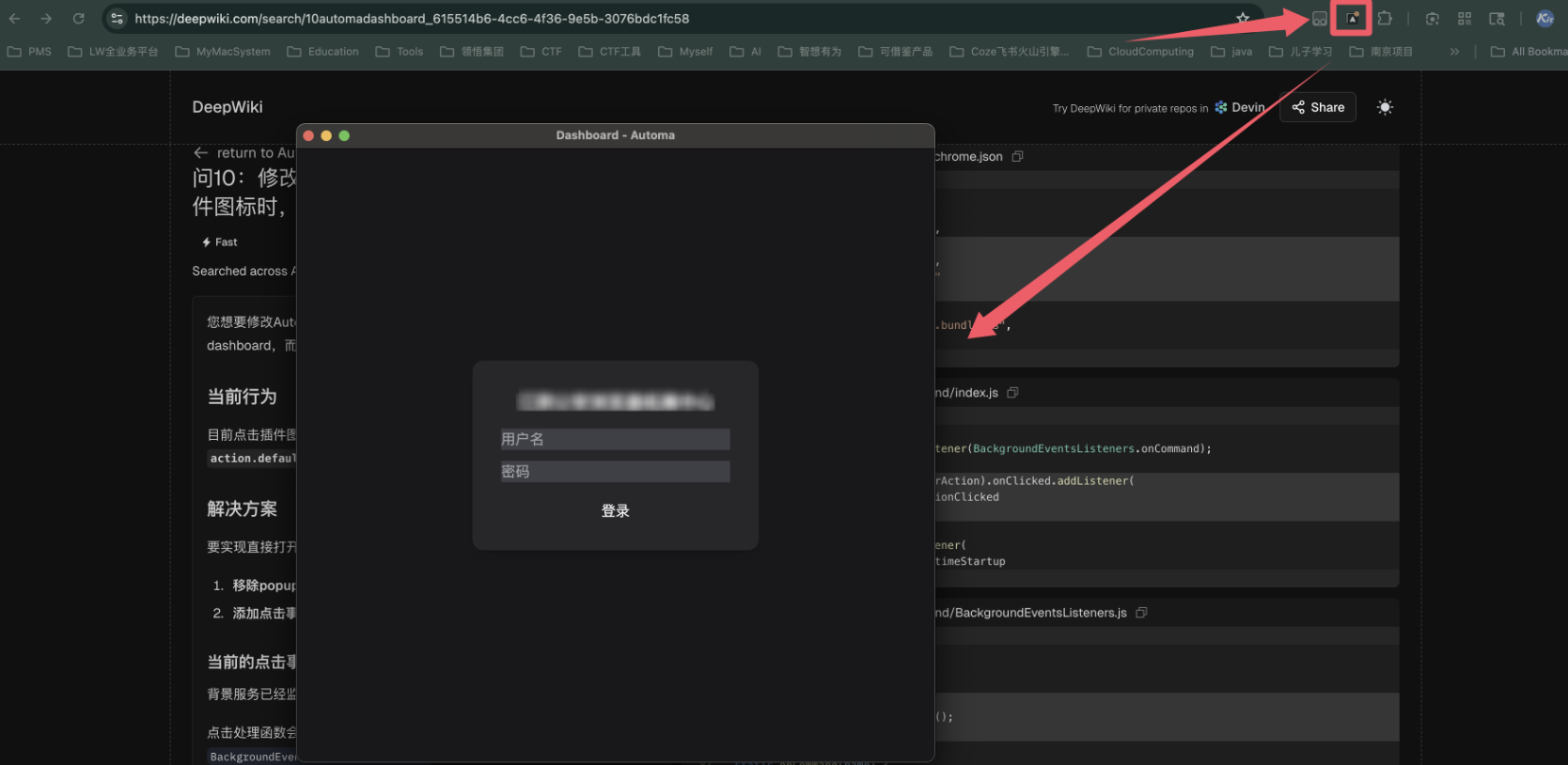Click the Fast lightning mode icon
1568x765 pixels.
point(206,242)
